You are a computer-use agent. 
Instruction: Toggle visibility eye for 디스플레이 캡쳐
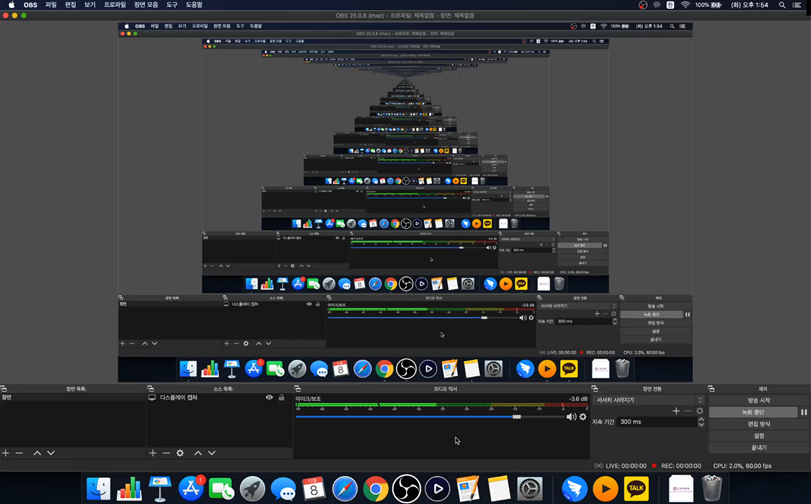269,398
